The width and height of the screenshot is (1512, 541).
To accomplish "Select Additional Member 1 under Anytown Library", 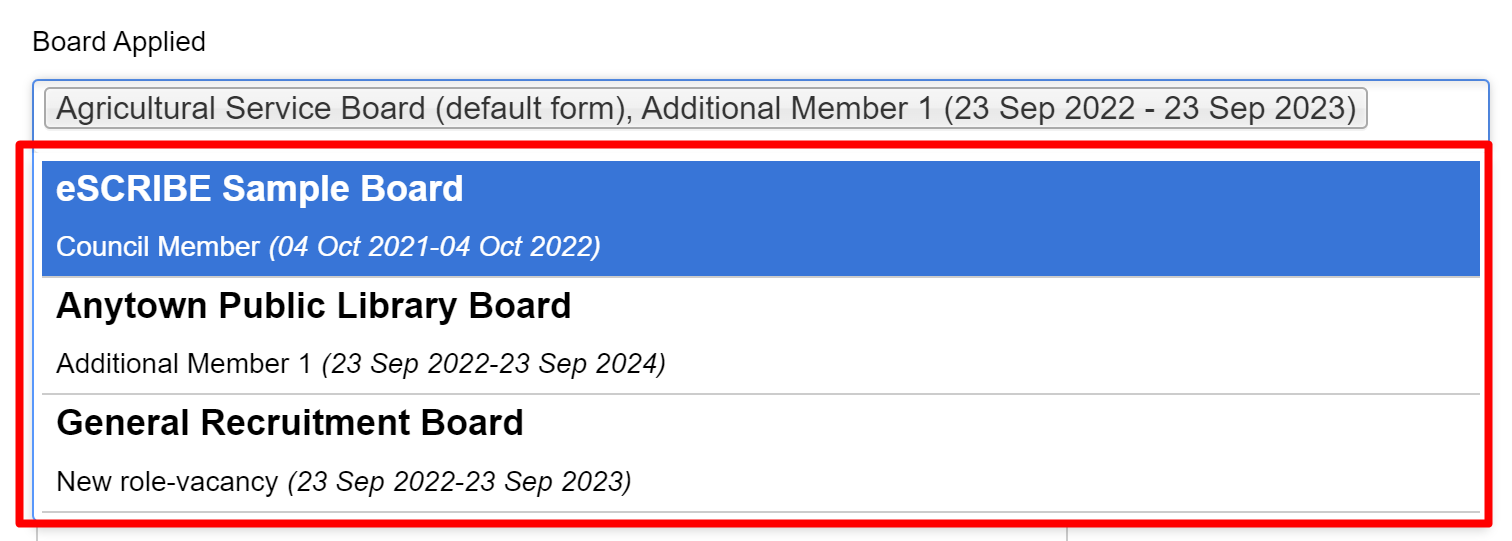I will [184, 364].
